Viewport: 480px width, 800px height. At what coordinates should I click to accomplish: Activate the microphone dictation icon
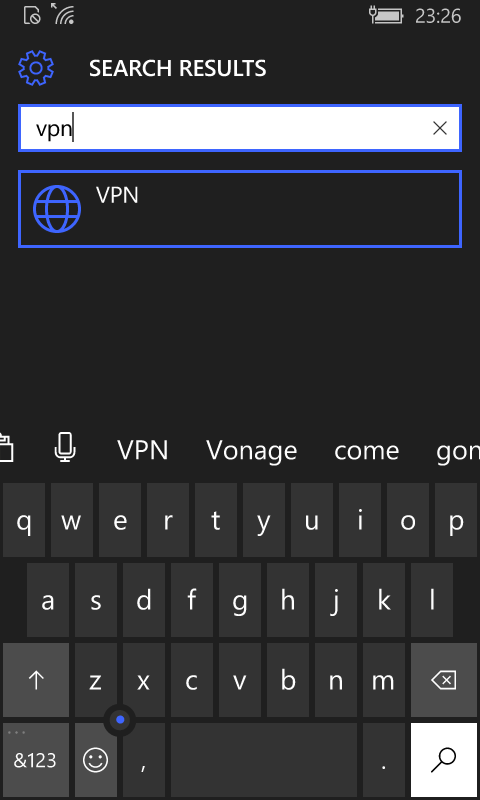click(65, 448)
